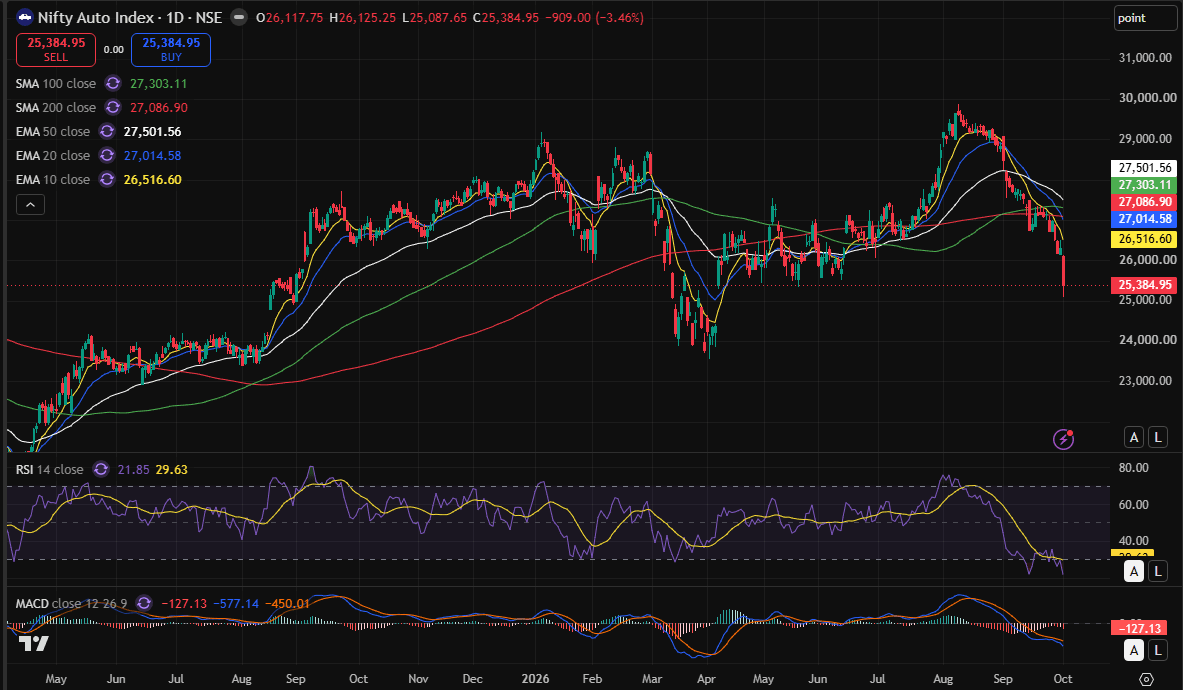Image resolution: width=1183 pixels, height=690 pixels.
Task: Collapse the indicator legend list
Action: 30,204
